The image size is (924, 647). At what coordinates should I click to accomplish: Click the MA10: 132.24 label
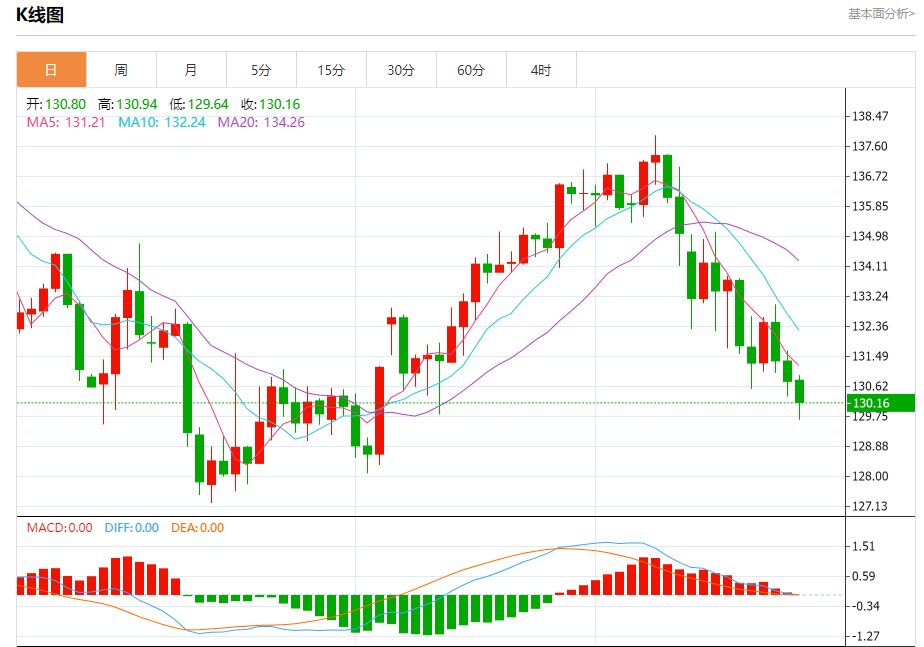click(162, 123)
